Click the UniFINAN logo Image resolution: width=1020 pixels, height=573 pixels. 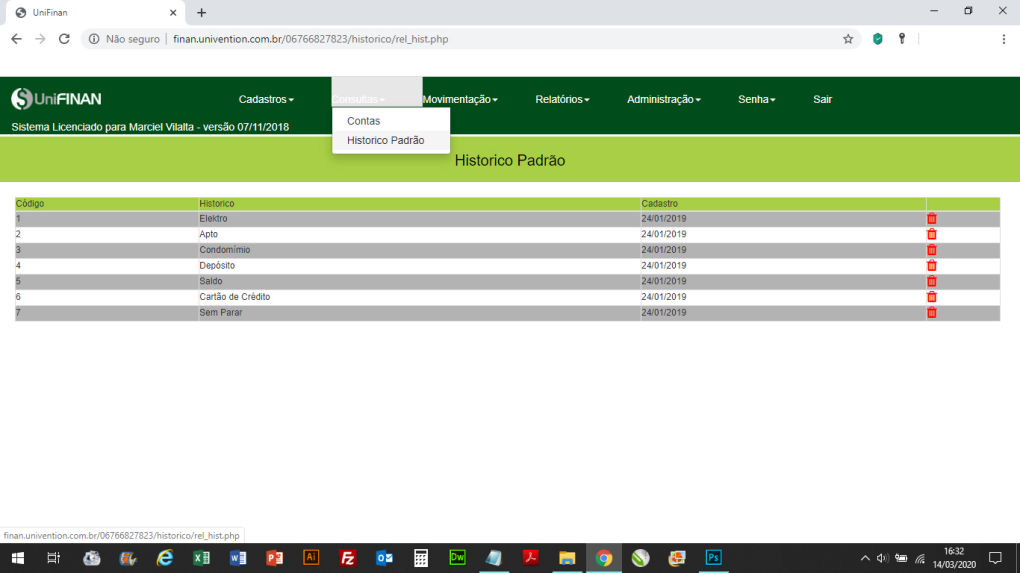tap(57, 99)
